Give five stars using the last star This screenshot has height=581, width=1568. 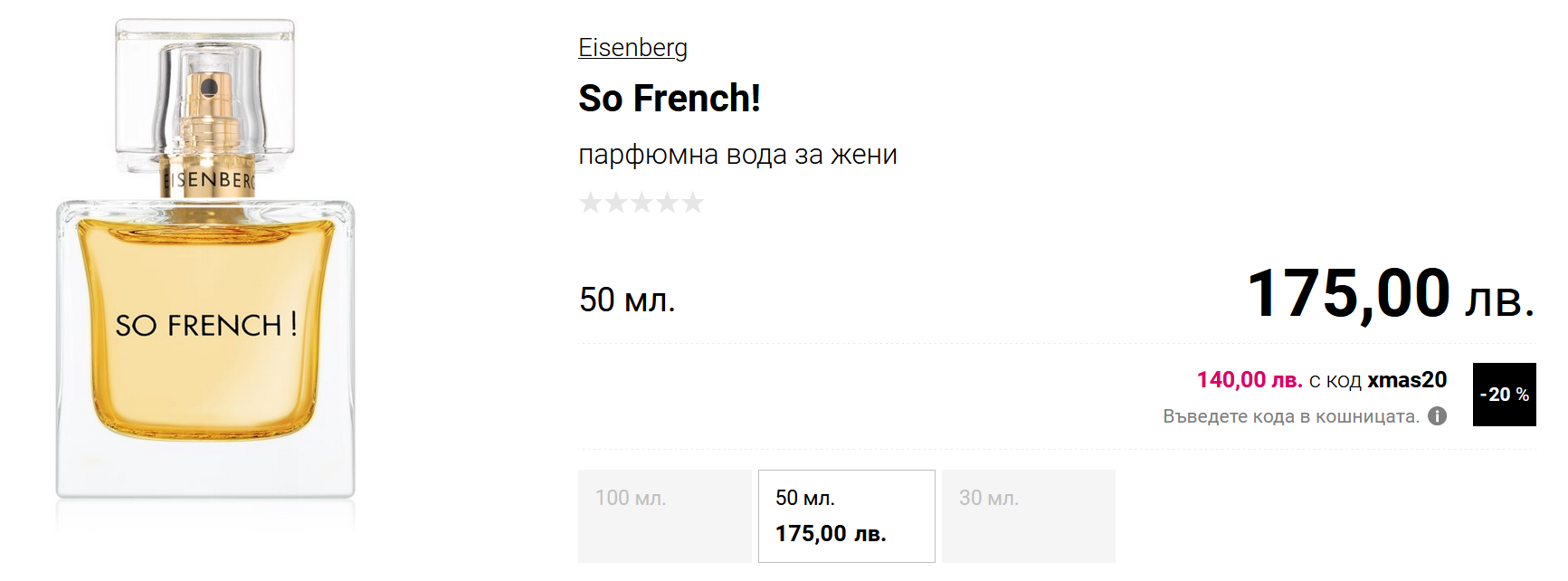tap(693, 203)
